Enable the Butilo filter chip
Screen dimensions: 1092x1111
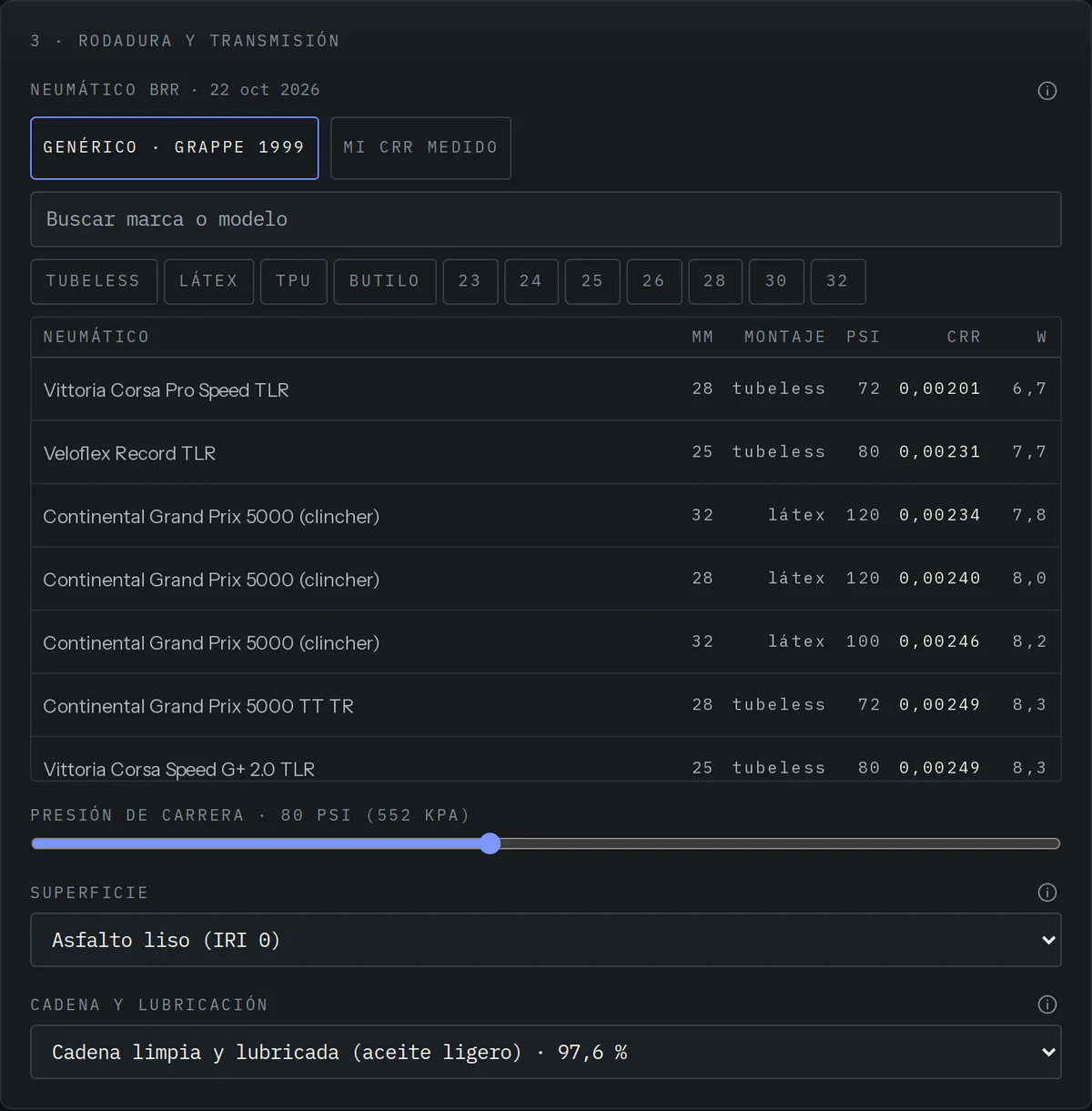coord(385,282)
